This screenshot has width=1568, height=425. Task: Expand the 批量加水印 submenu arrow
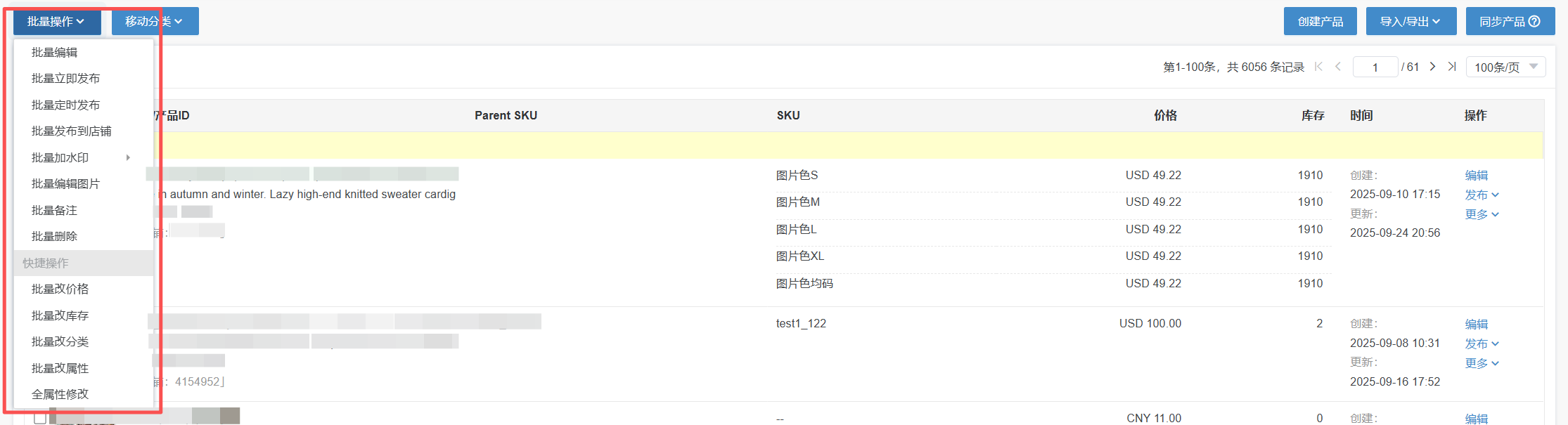click(128, 157)
